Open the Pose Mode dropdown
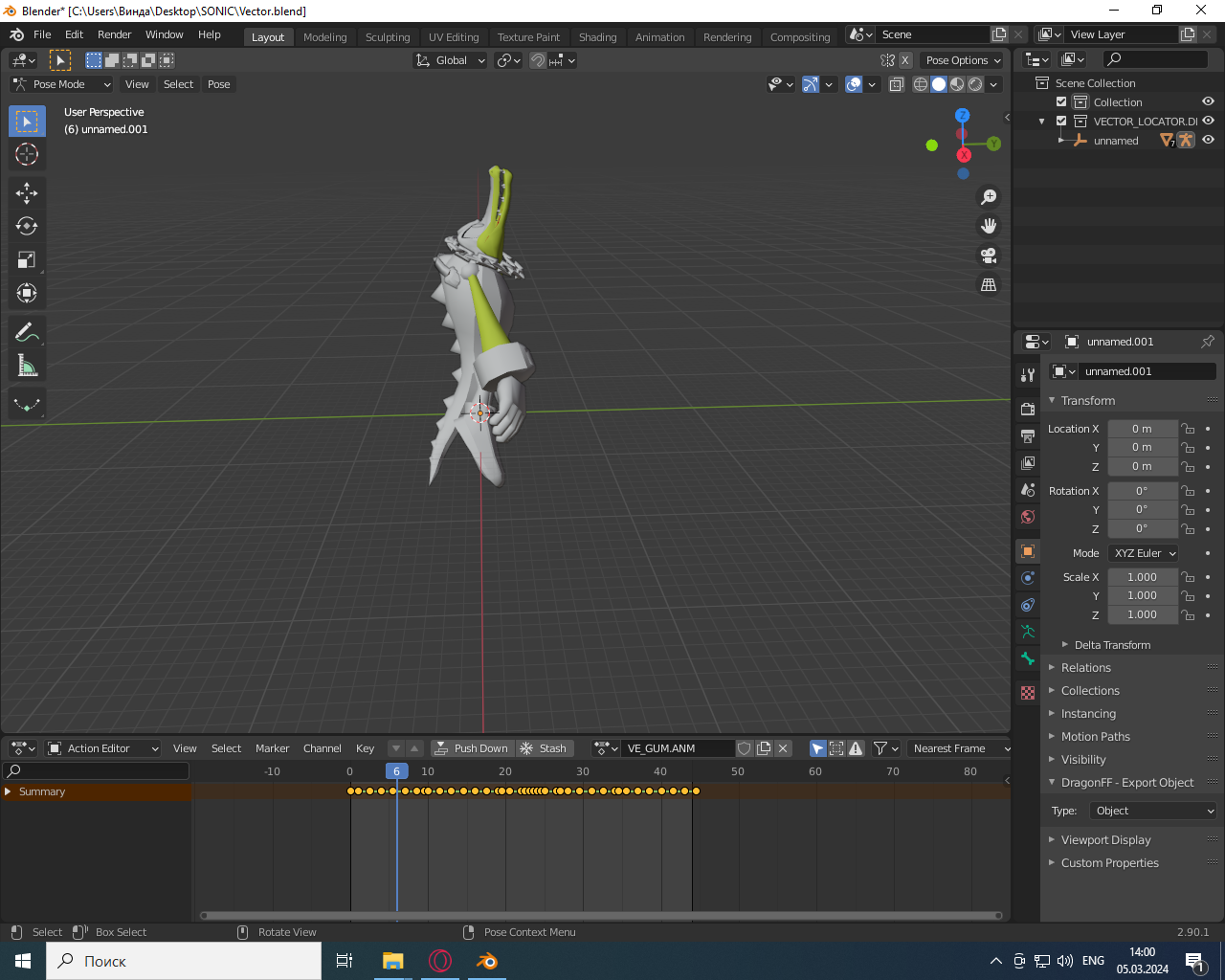The width and height of the screenshot is (1225, 980). pos(61,84)
